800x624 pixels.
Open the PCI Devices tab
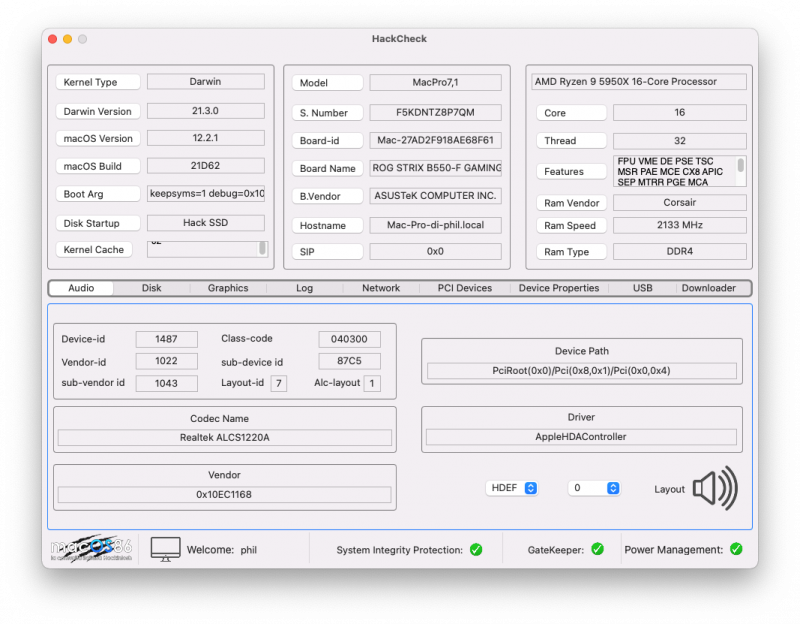(465, 288)
